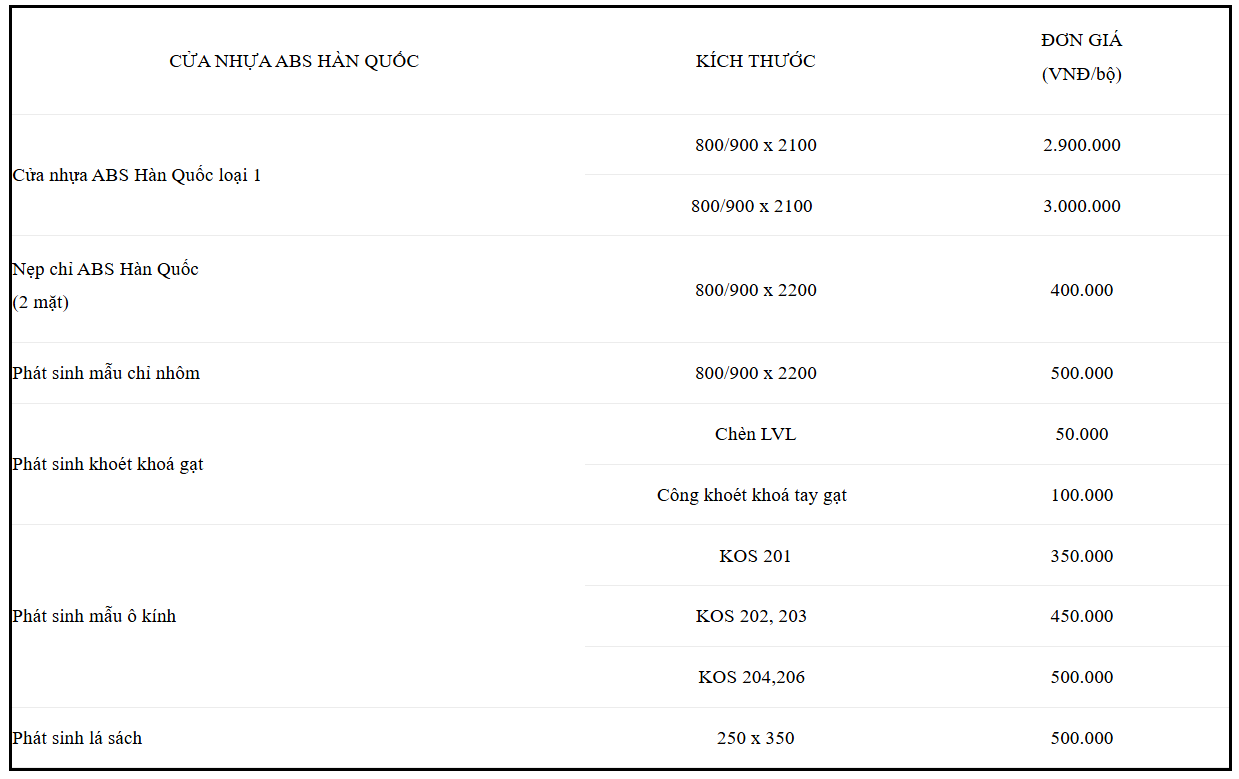Select the KOS 202, 203 cell
The width and height of the screenshot is (1239, 779).
coord(751,616)
